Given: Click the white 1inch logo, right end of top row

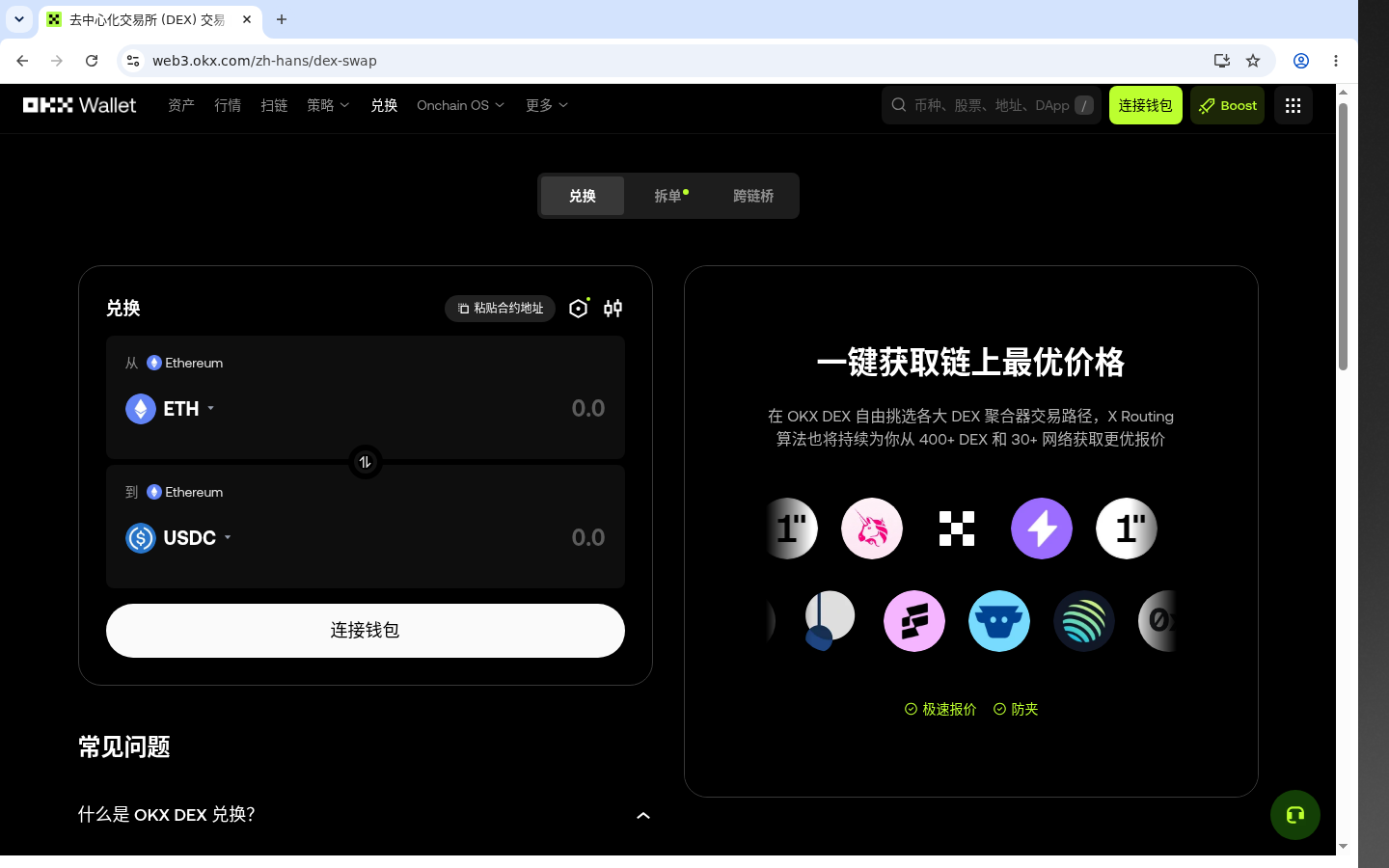Looking at the screenshot, I should tap(1127, 529).
